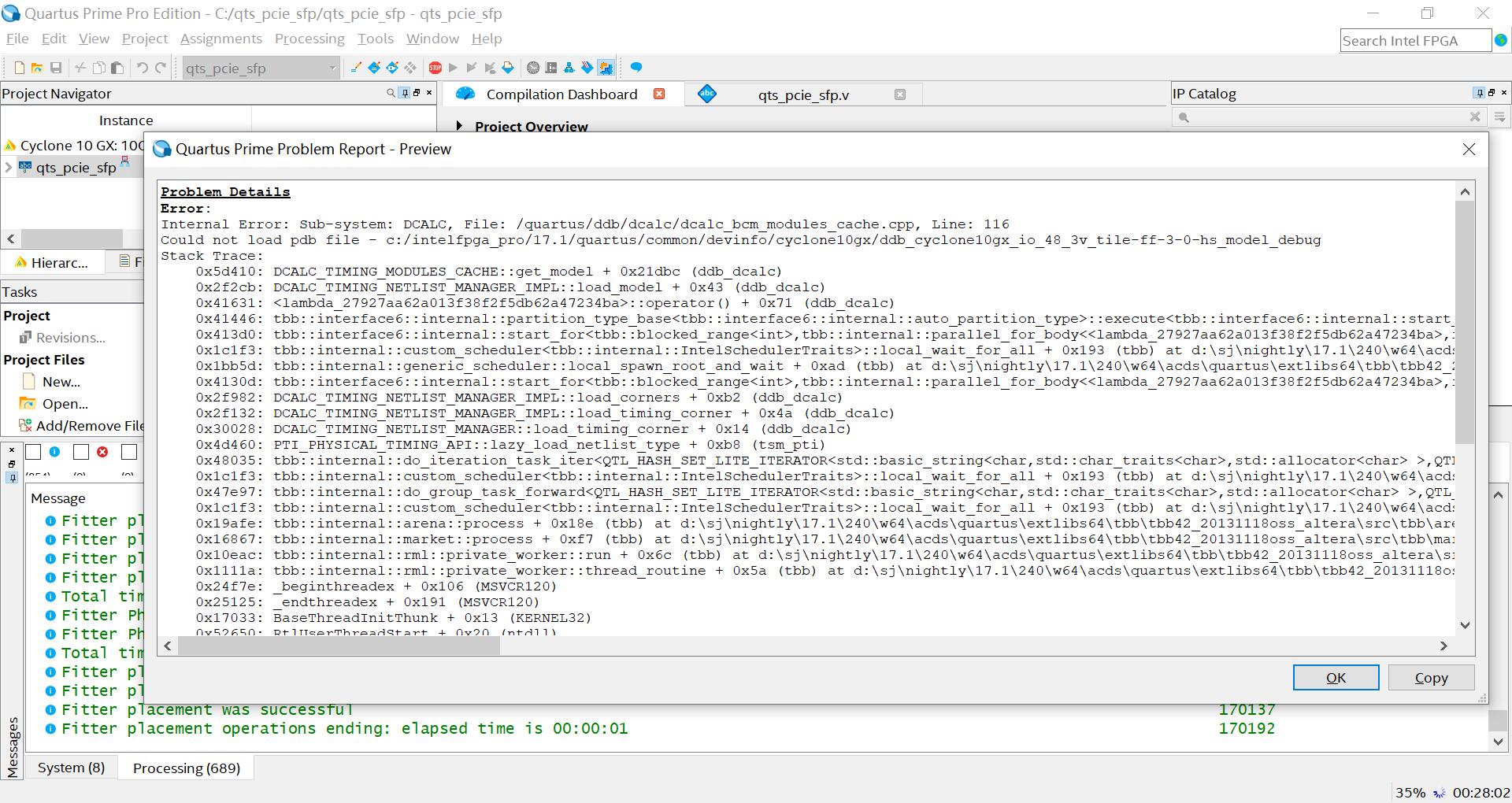The image size is (1512, 803).
Task: Toggle the checkbox after the red error icon
Action: [x=129, y=452]
